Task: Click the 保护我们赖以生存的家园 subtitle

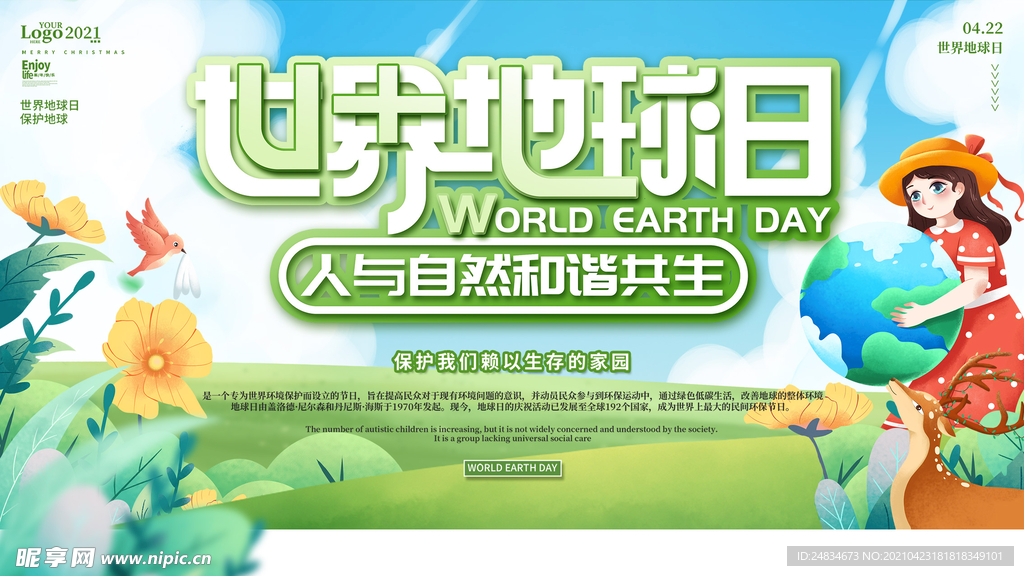Action: click(511, 361)
